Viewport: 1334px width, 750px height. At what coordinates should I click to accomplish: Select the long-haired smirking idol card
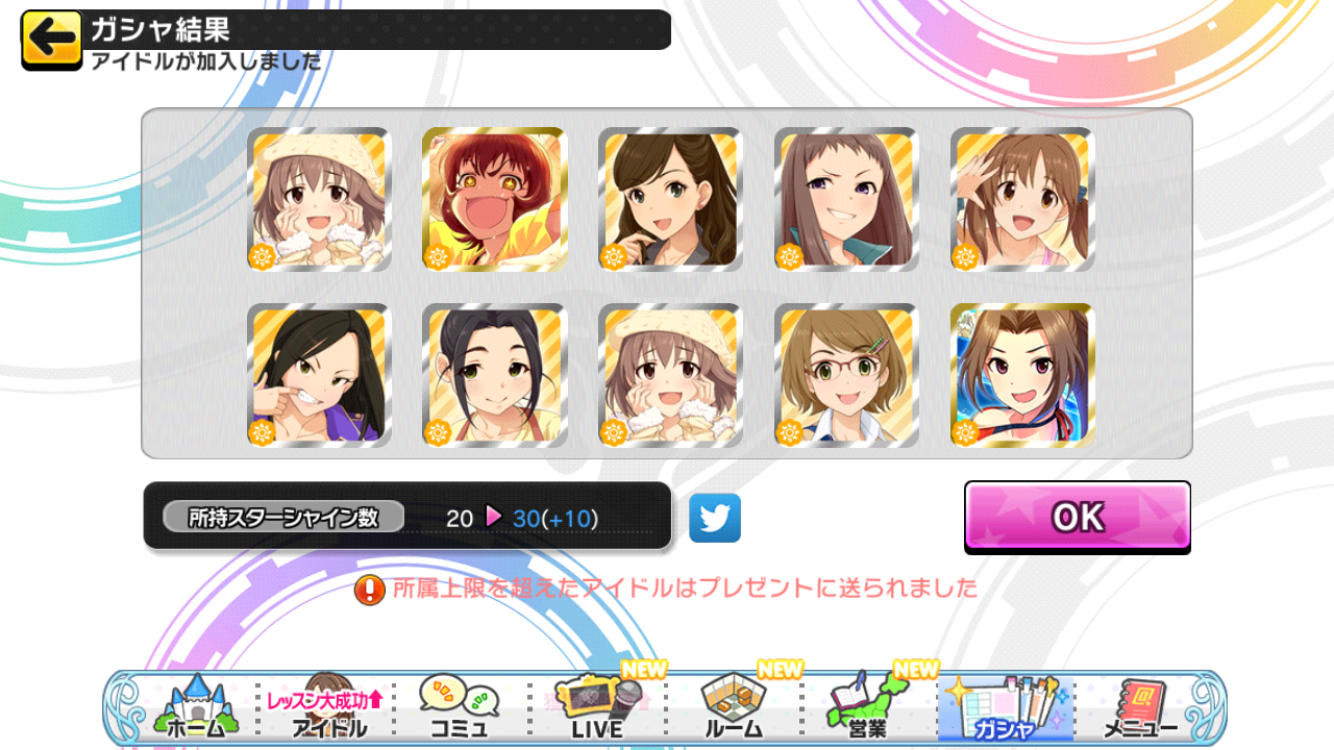point(847,199)
